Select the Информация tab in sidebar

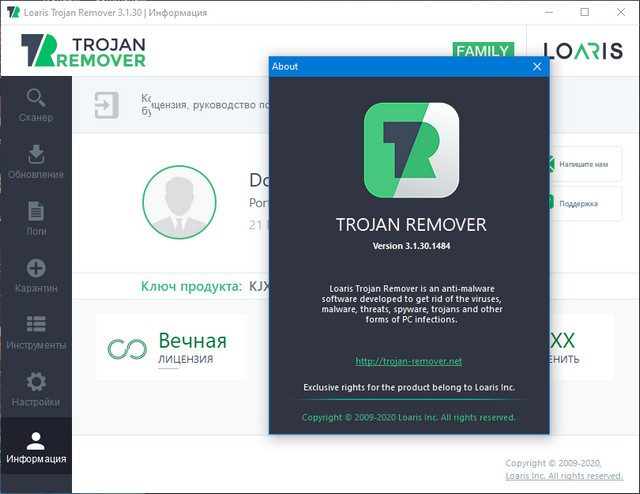pos(36,447)
